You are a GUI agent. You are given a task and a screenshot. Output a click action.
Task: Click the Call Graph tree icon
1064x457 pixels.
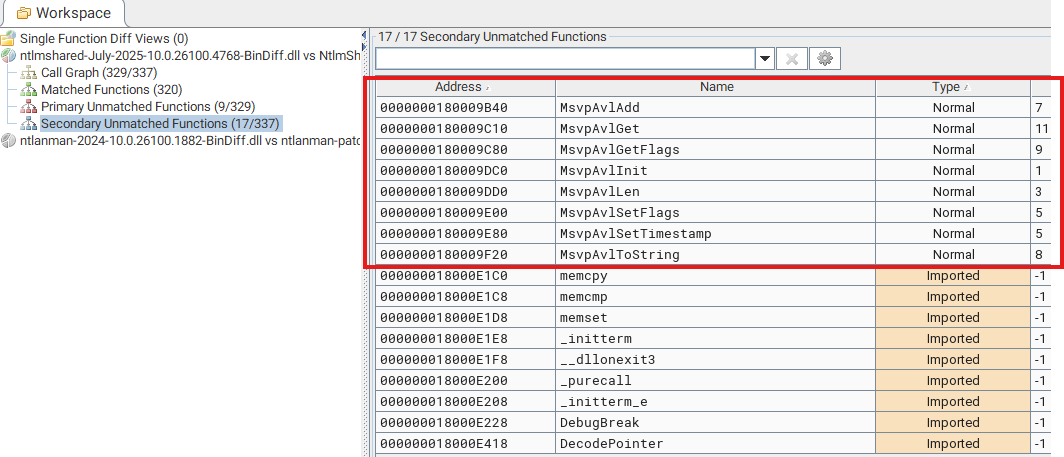pyautogui.click(x=29, y=73)
